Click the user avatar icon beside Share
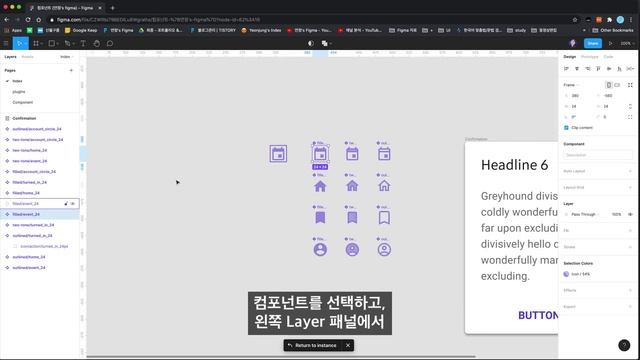 pyautogui.click(x=572, y=43)
